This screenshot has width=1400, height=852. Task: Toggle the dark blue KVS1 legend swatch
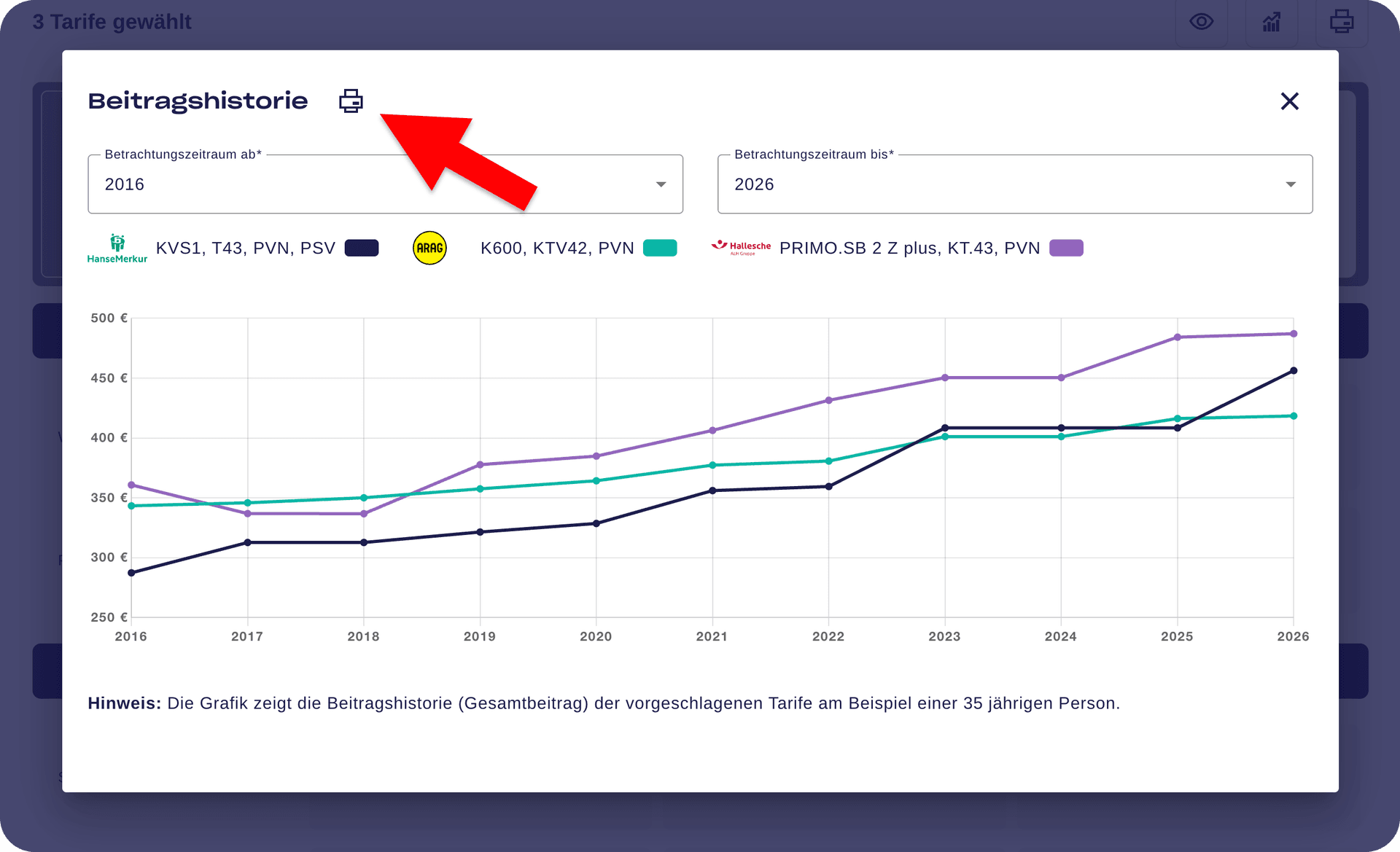pos(362,248)
